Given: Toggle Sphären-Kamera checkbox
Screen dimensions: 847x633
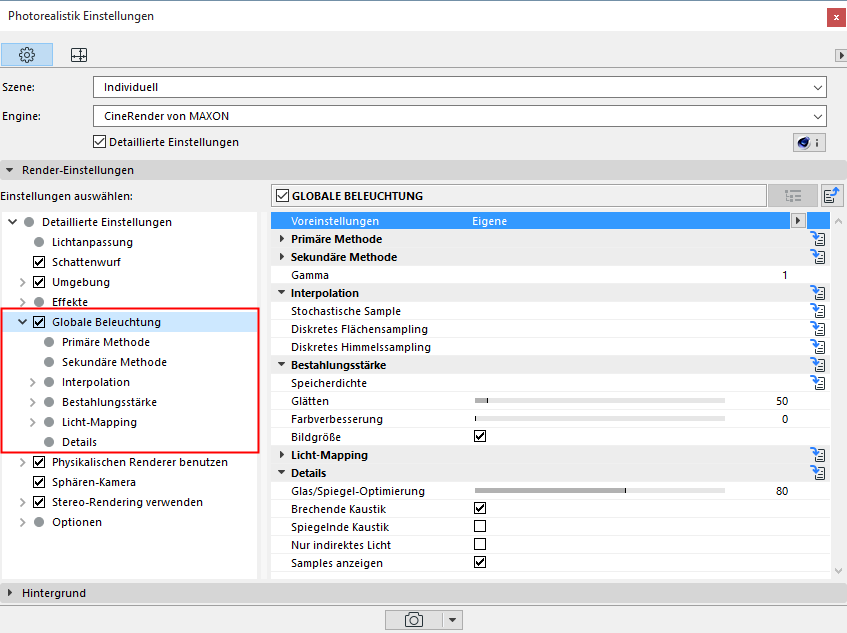Looking at the screenshot, I should coord(39,482).
